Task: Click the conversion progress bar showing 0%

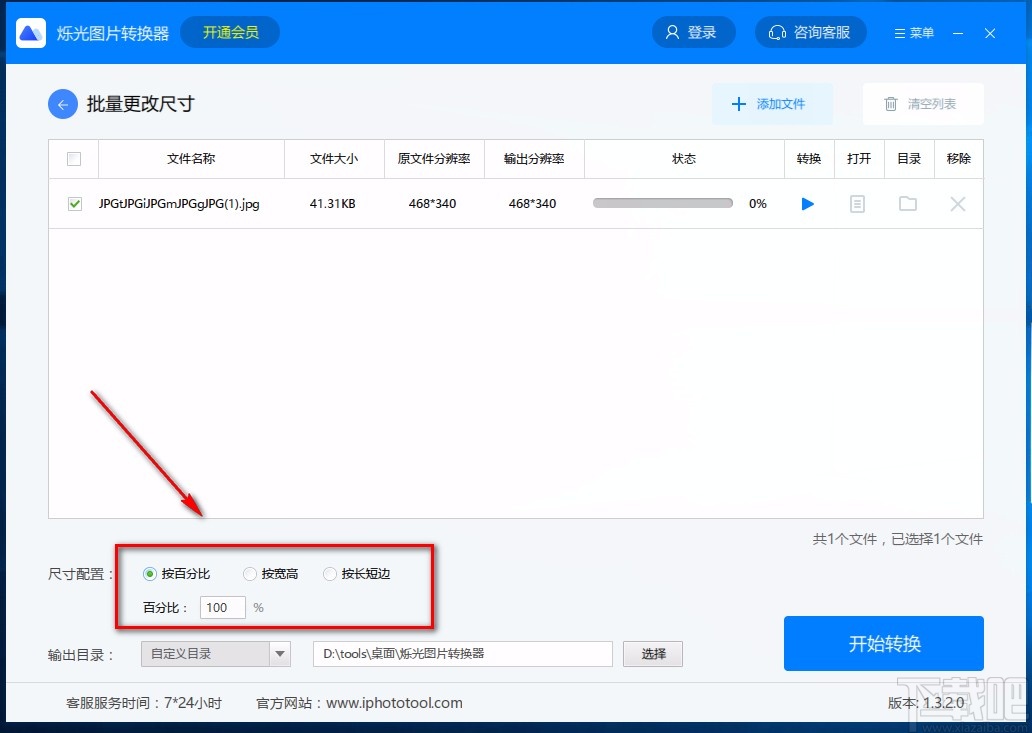Action: [662, 203]
